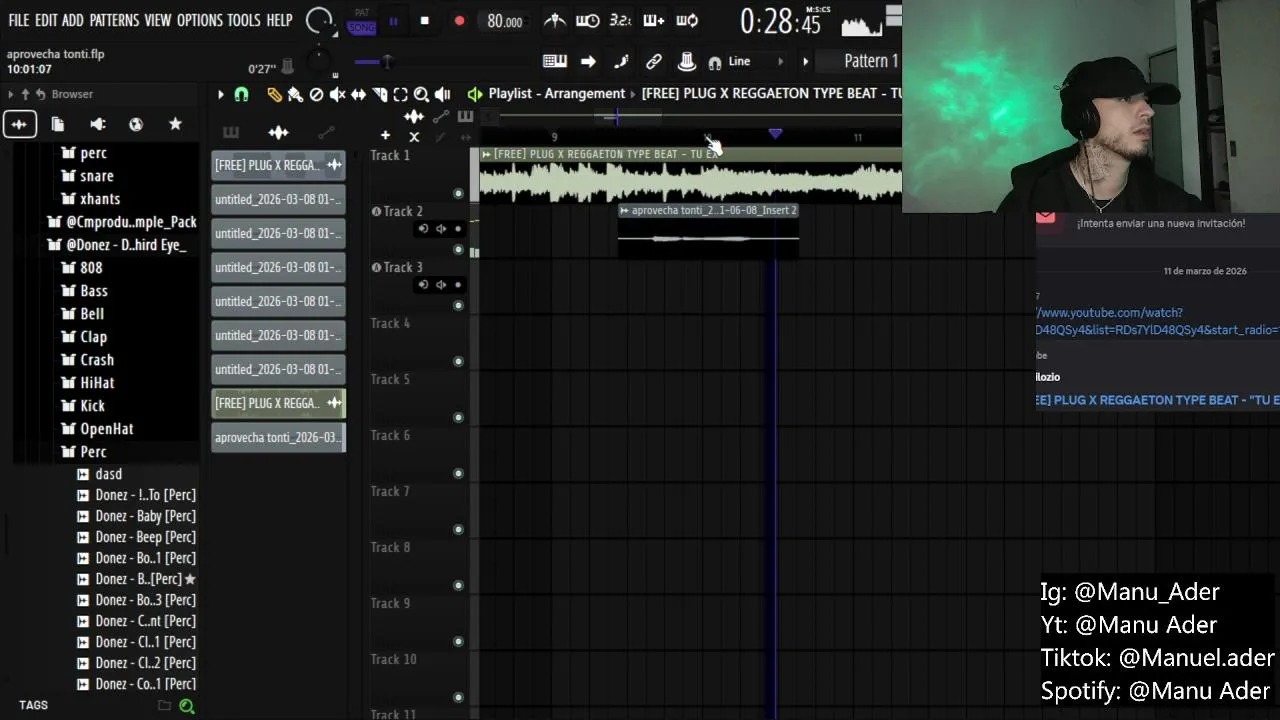Select sample Donez - Beep [Perc]

pos(136,537)
